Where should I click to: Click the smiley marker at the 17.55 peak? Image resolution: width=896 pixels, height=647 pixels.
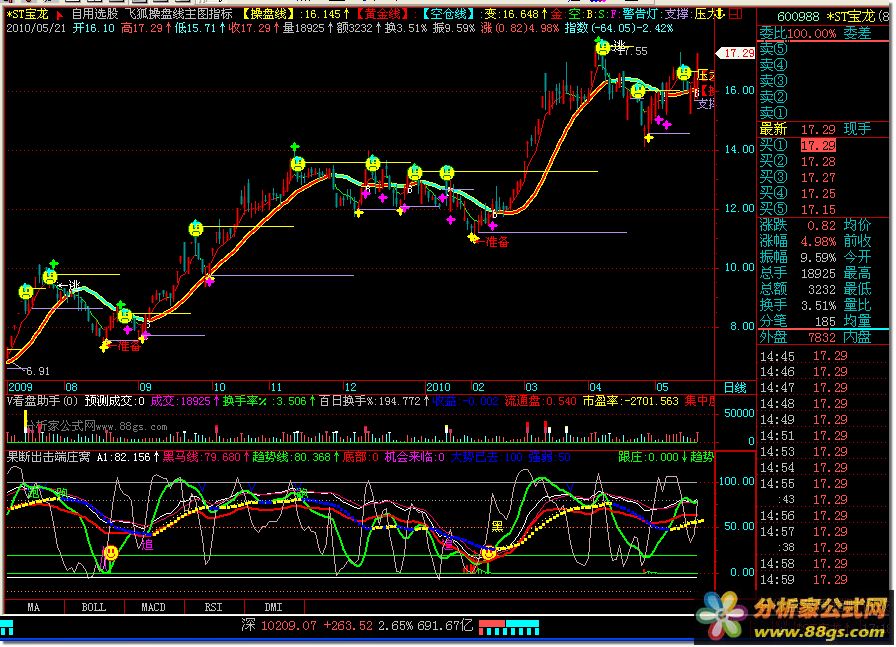click(x=602, y=48)
